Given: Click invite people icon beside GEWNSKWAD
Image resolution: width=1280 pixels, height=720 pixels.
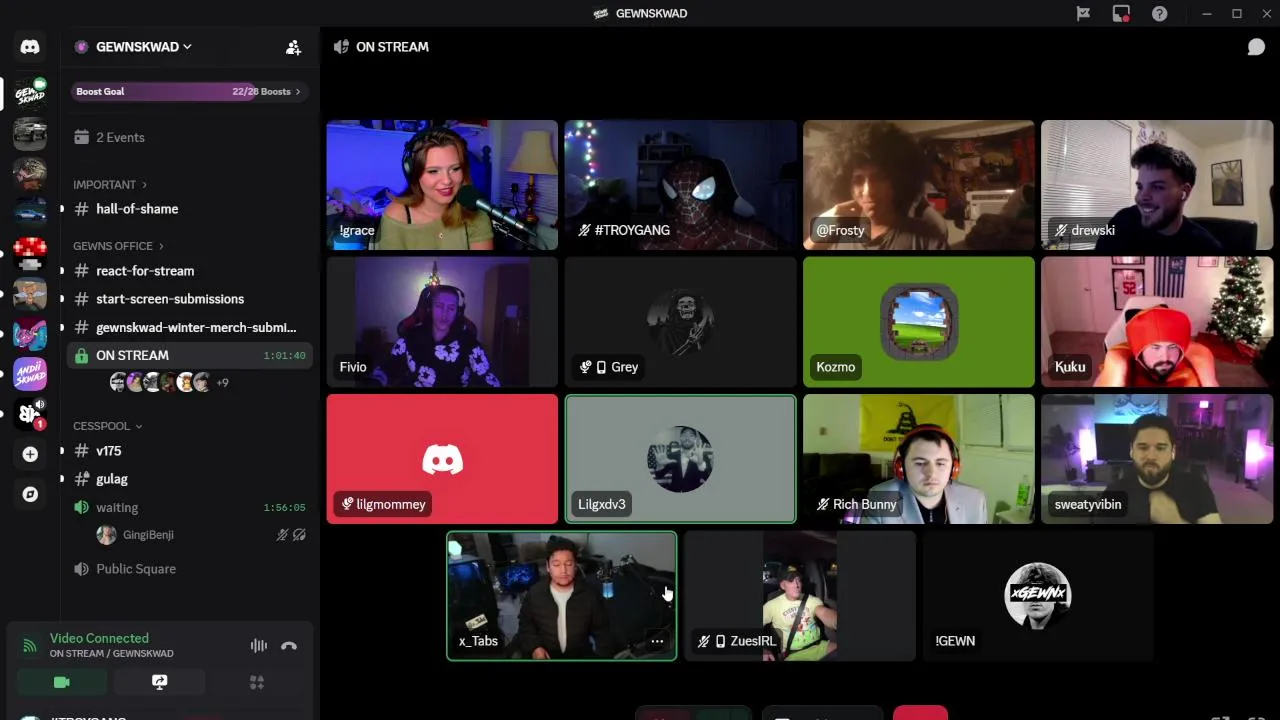Looking at the screenshot, I should coord(293,47).
